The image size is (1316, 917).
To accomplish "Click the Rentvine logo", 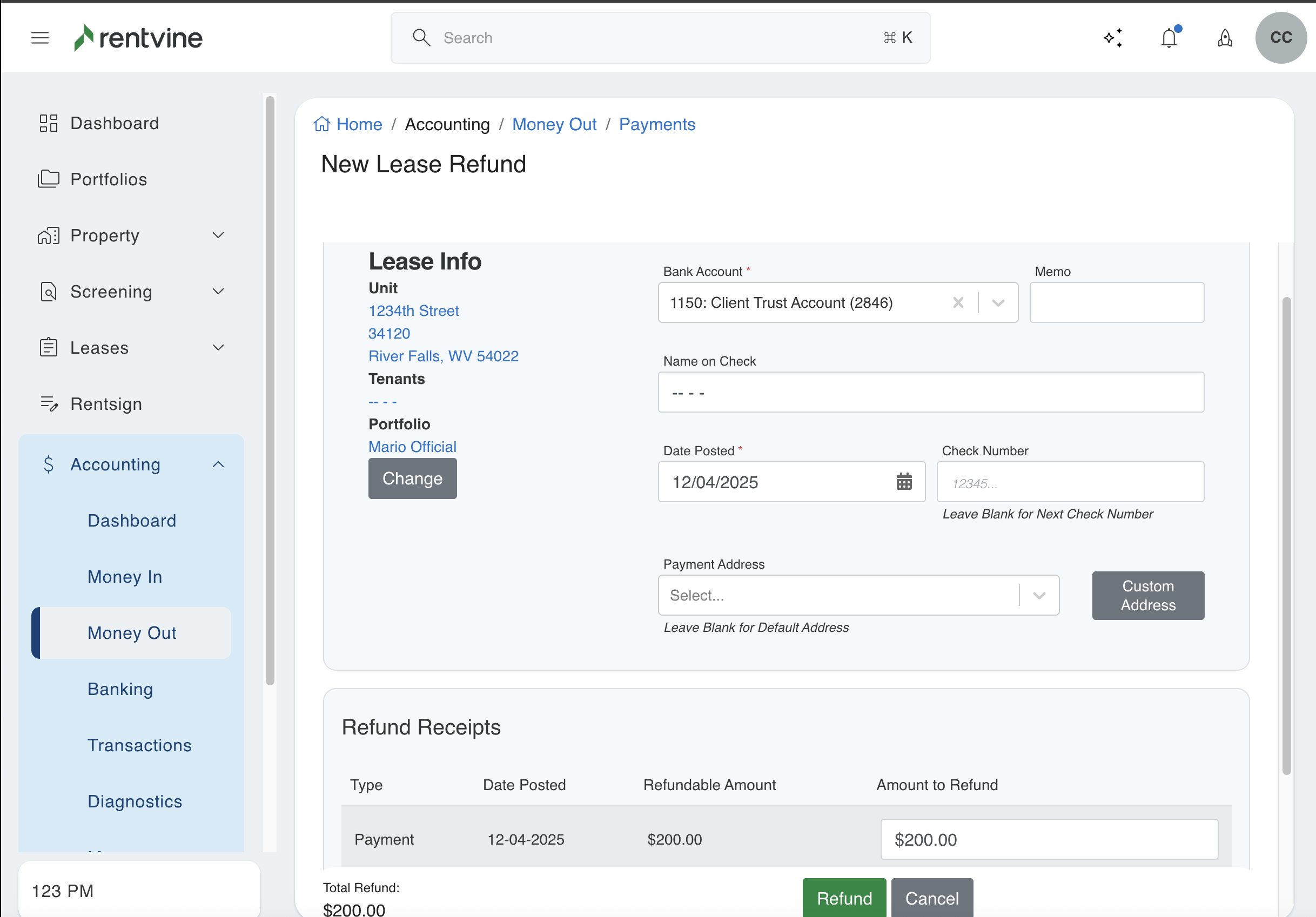I will click(138, 38).
